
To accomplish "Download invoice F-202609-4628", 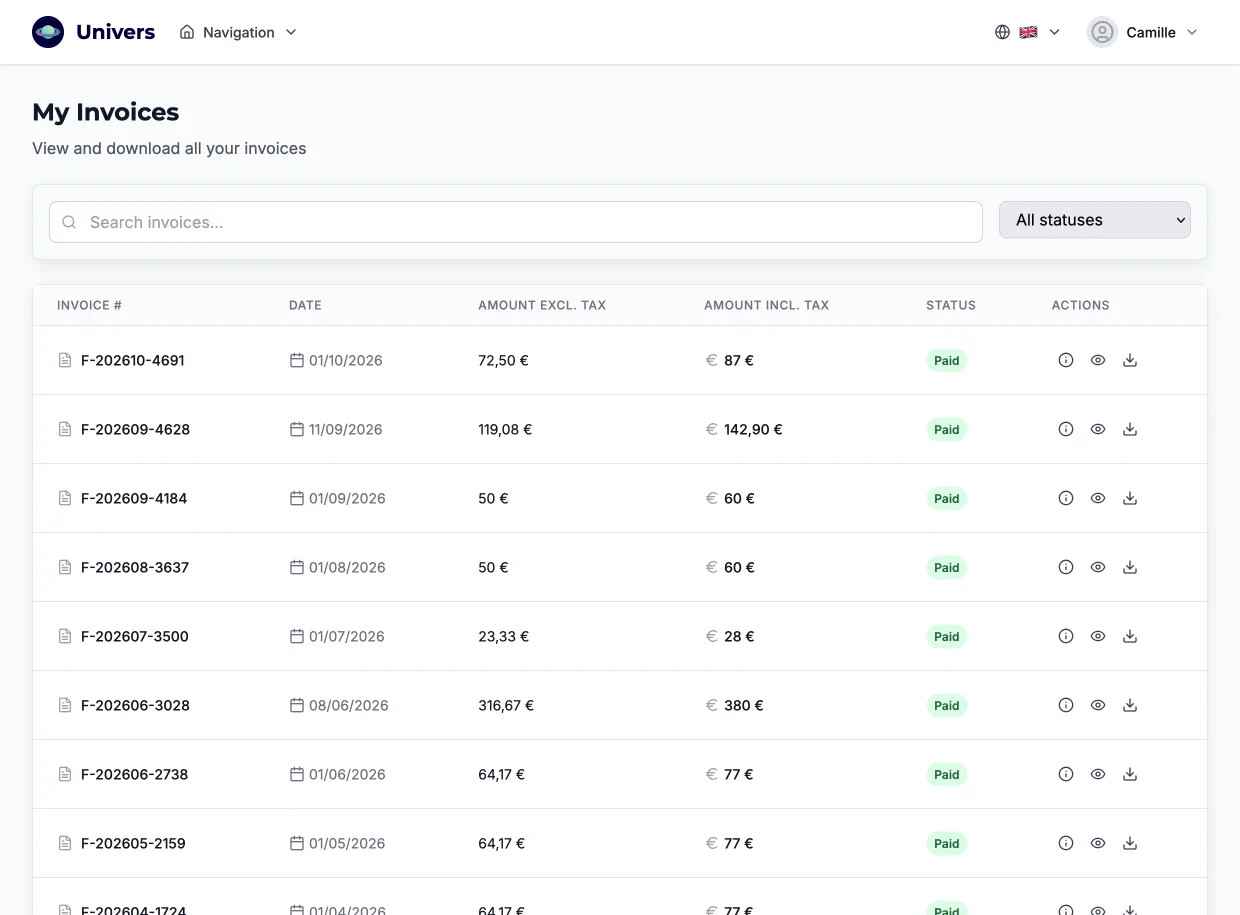I will (1130, 429).
